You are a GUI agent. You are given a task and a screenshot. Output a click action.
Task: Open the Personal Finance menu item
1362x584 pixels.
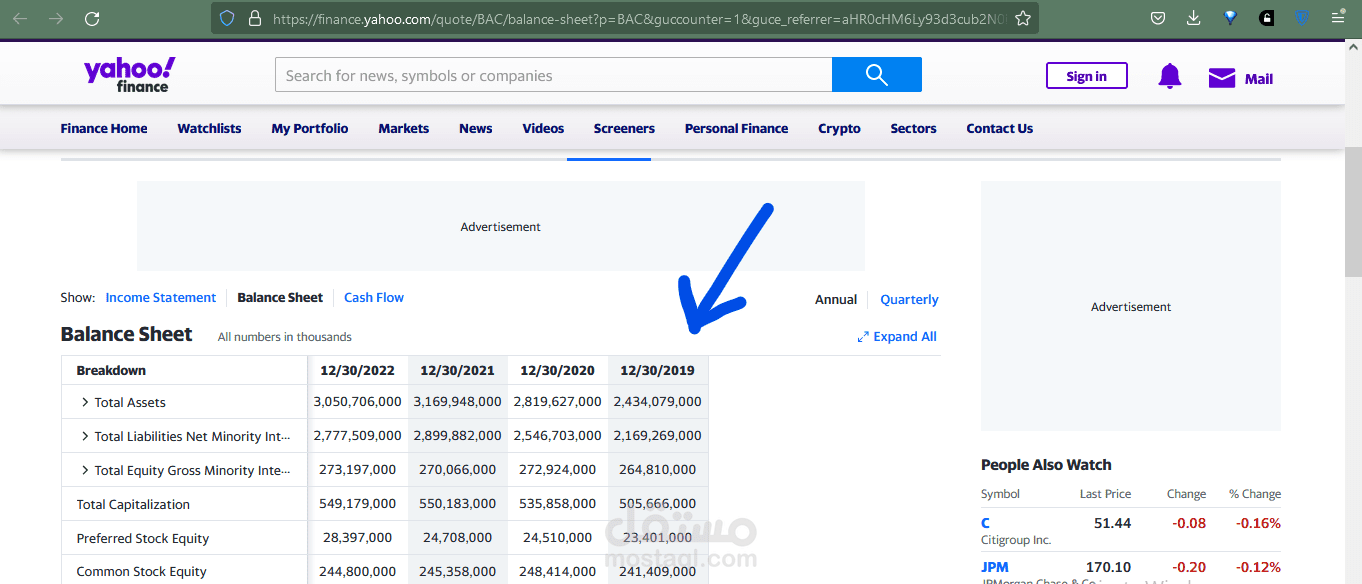[736, 128]
